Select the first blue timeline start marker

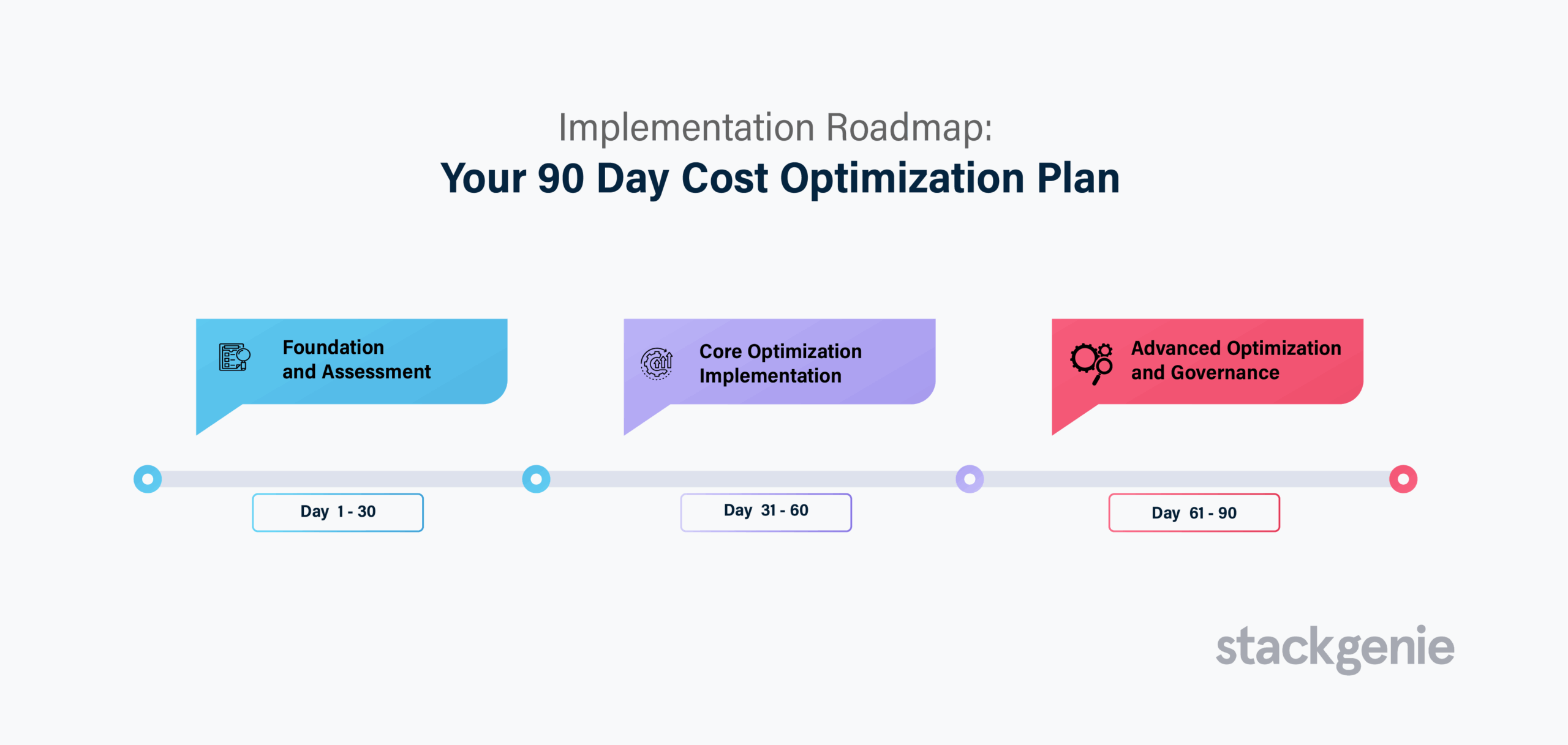148,479
